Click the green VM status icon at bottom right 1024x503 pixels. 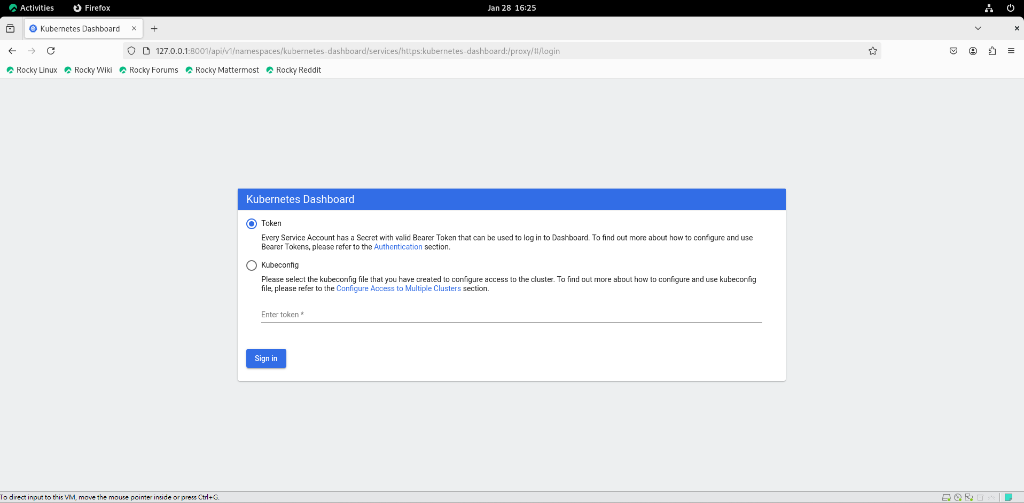point(1009,497)
